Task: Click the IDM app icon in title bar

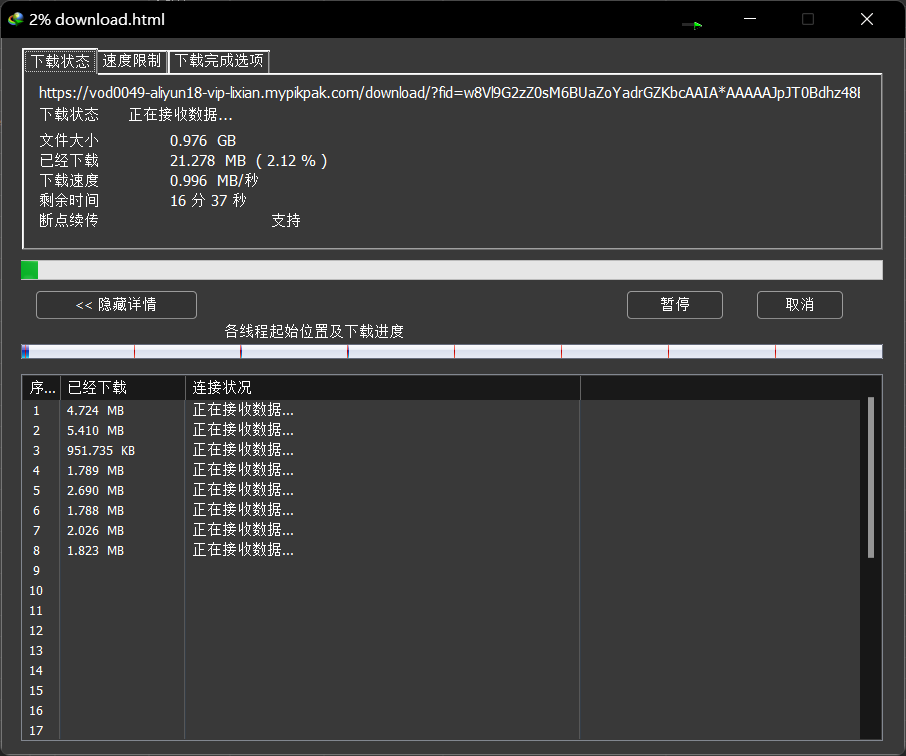Action: click(x=16, y=19)
